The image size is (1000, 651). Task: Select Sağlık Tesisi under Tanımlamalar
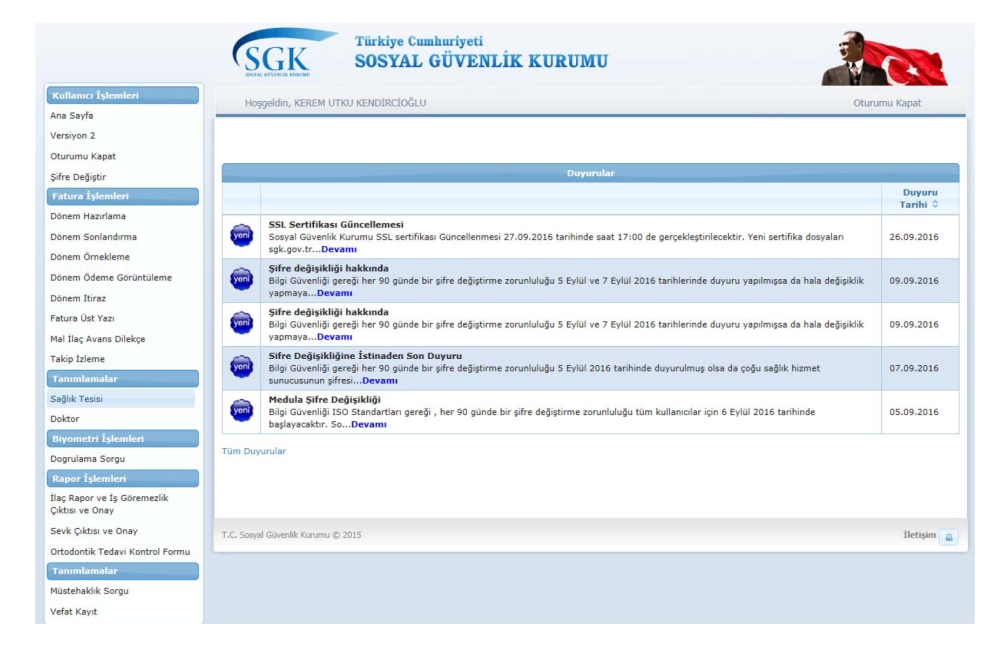click(121, 399)
